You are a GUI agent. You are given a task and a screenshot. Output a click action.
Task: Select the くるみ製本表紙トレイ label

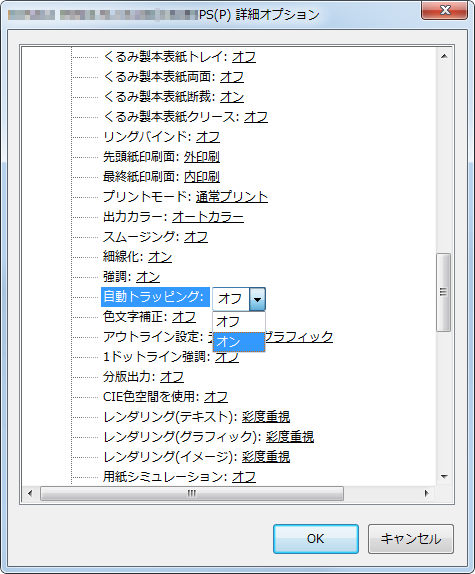coord(165,57)
